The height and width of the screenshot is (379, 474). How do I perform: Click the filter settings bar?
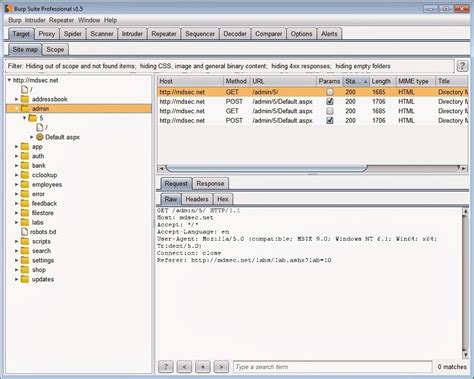click(230, 66)
